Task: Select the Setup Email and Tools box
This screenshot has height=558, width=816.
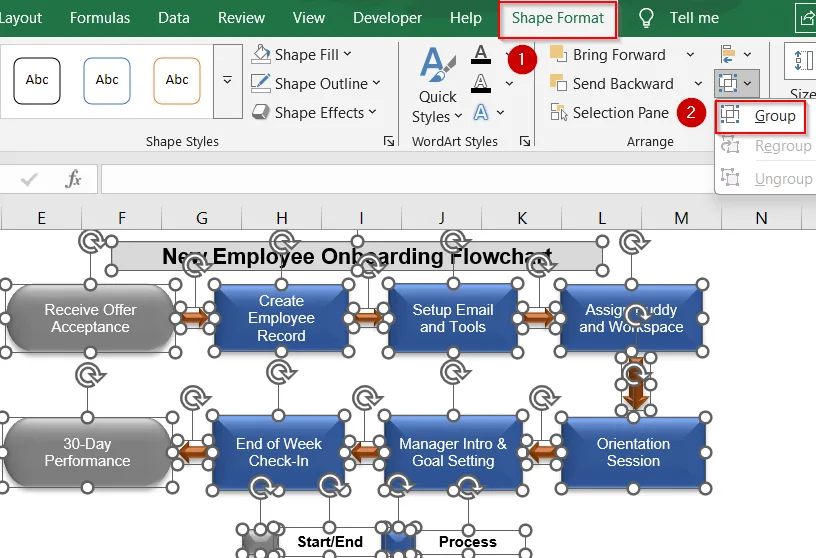Action: 453,318
